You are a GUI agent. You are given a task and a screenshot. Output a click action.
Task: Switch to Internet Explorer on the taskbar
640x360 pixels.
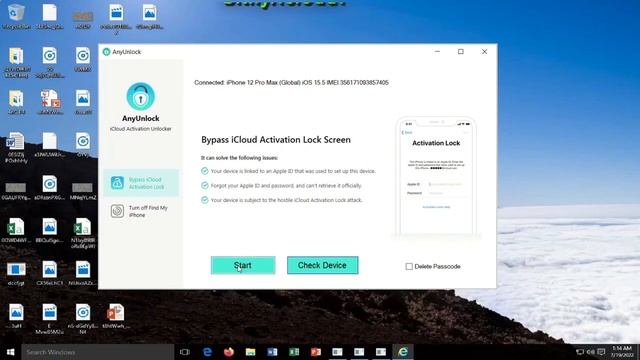[403, 352]
